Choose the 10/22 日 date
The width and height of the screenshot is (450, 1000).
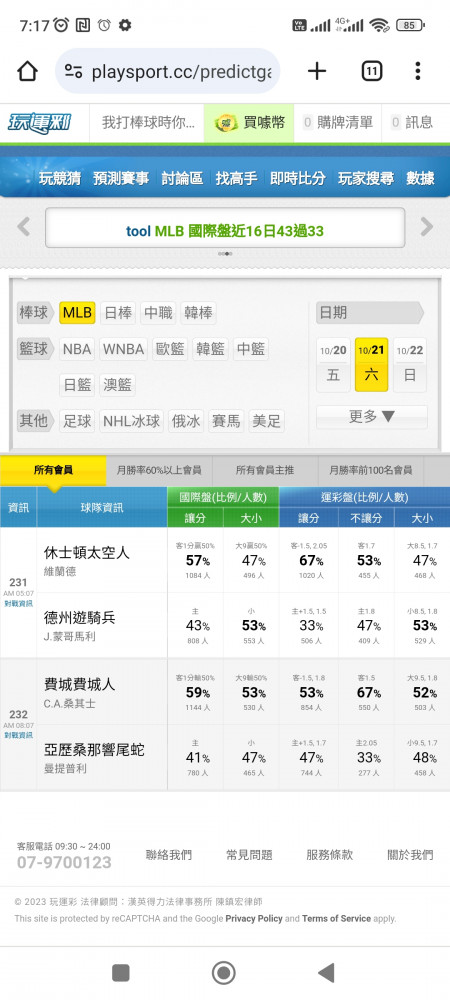(410, 364)
